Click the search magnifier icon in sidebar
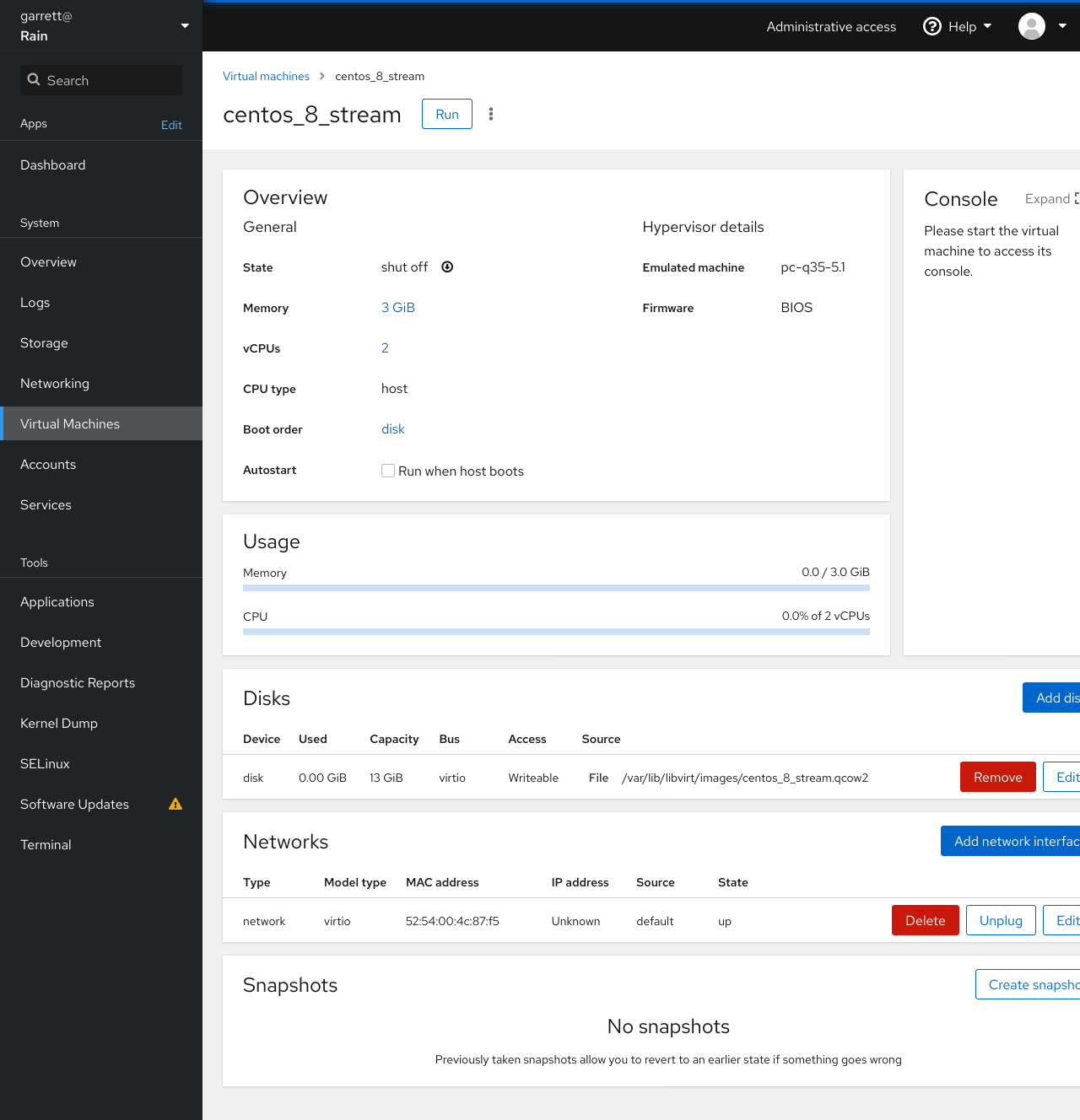Image resolution: width=1080 pixels, height=1120 pixels. [35, 80]
